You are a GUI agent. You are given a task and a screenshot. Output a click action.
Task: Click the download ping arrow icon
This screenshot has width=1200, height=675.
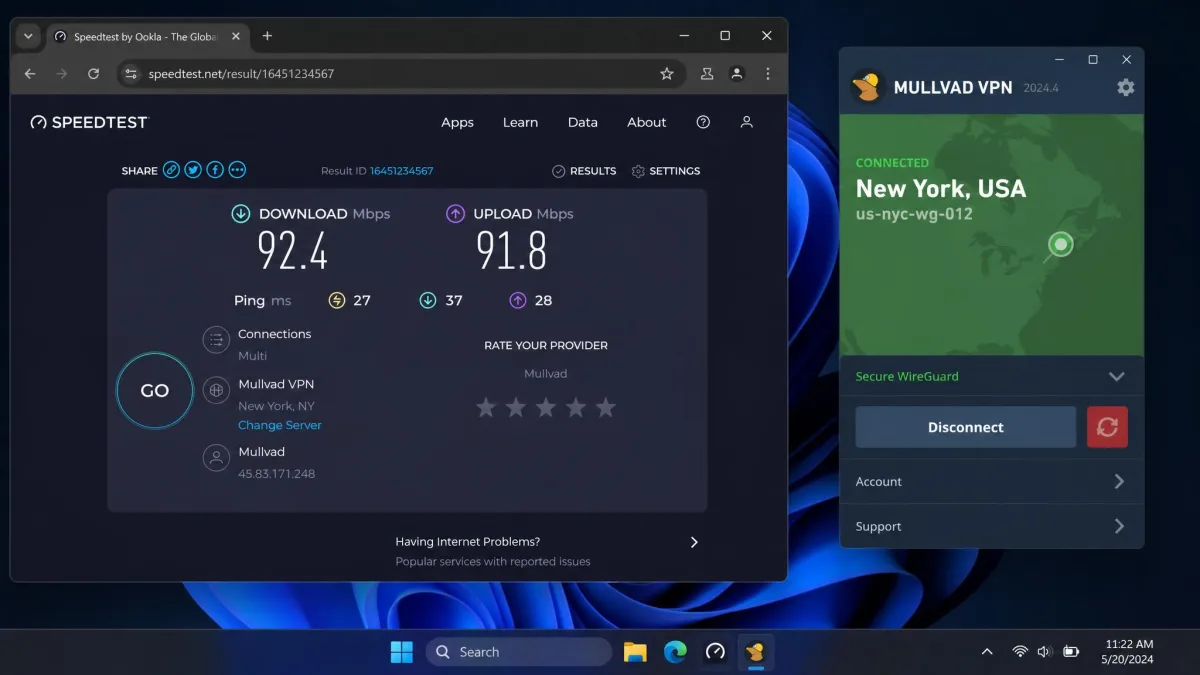[x=428, y=300]
